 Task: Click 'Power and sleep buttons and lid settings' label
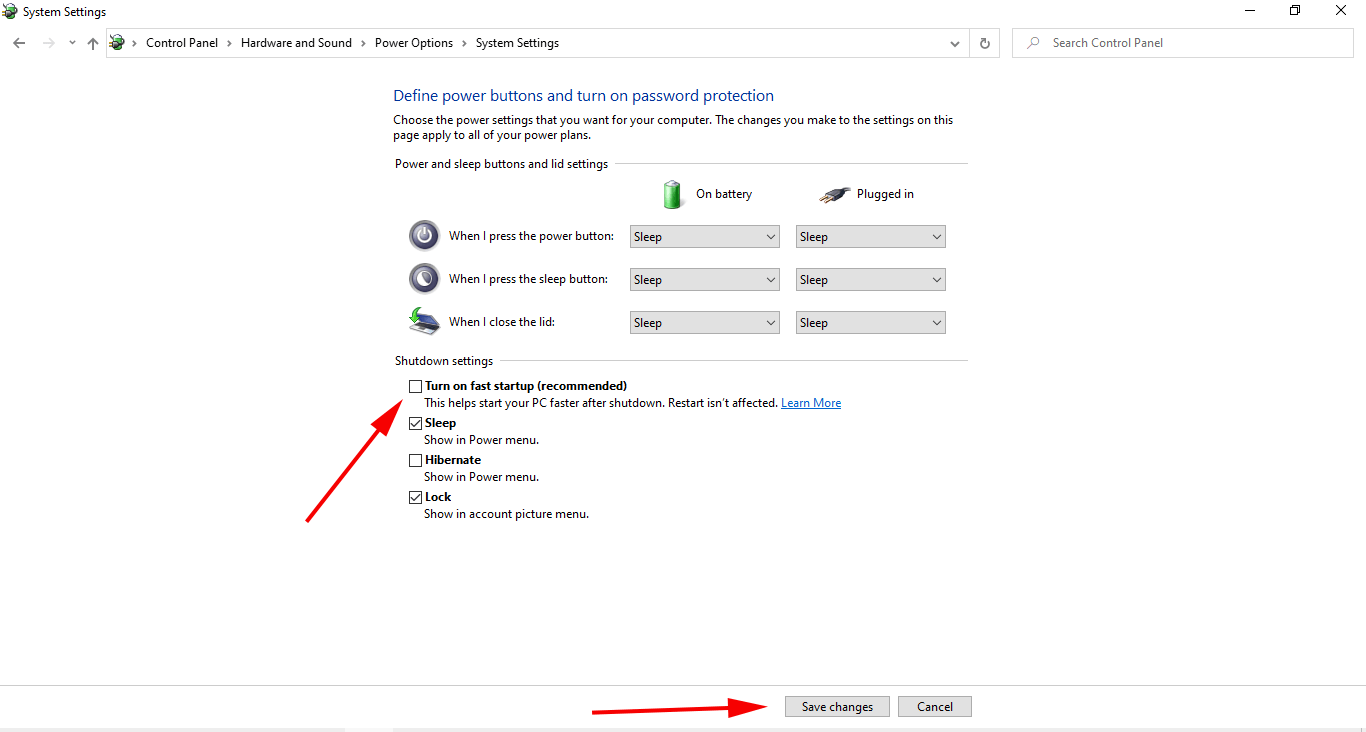(x=501, y=164)
